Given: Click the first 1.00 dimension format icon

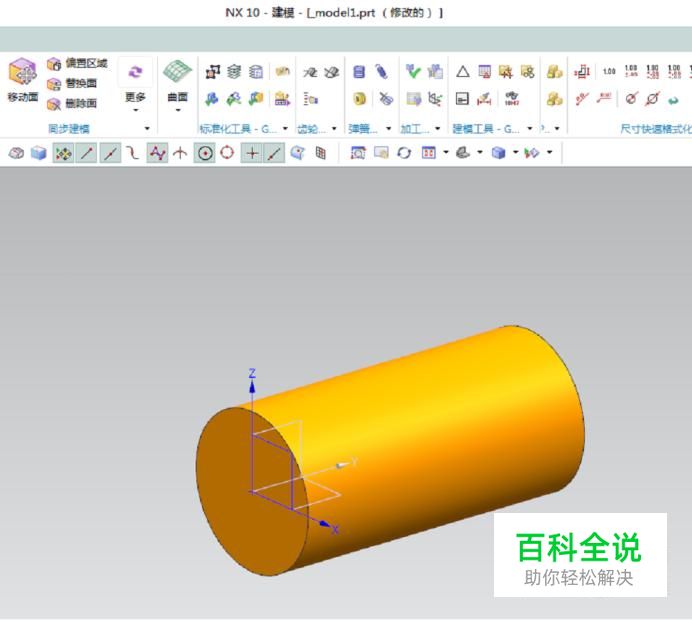Looking at the screenshot, I should click(x=609, y=71).
